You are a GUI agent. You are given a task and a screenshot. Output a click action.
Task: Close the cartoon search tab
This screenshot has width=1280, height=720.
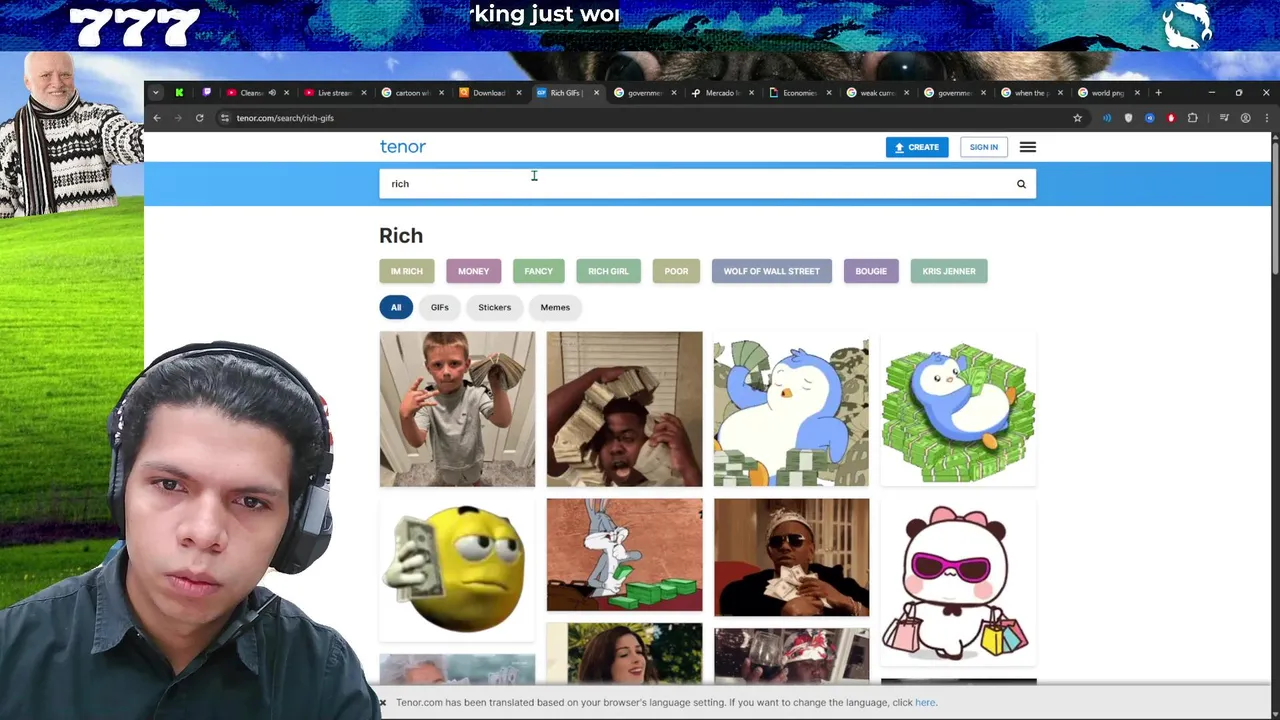(441, 93)
